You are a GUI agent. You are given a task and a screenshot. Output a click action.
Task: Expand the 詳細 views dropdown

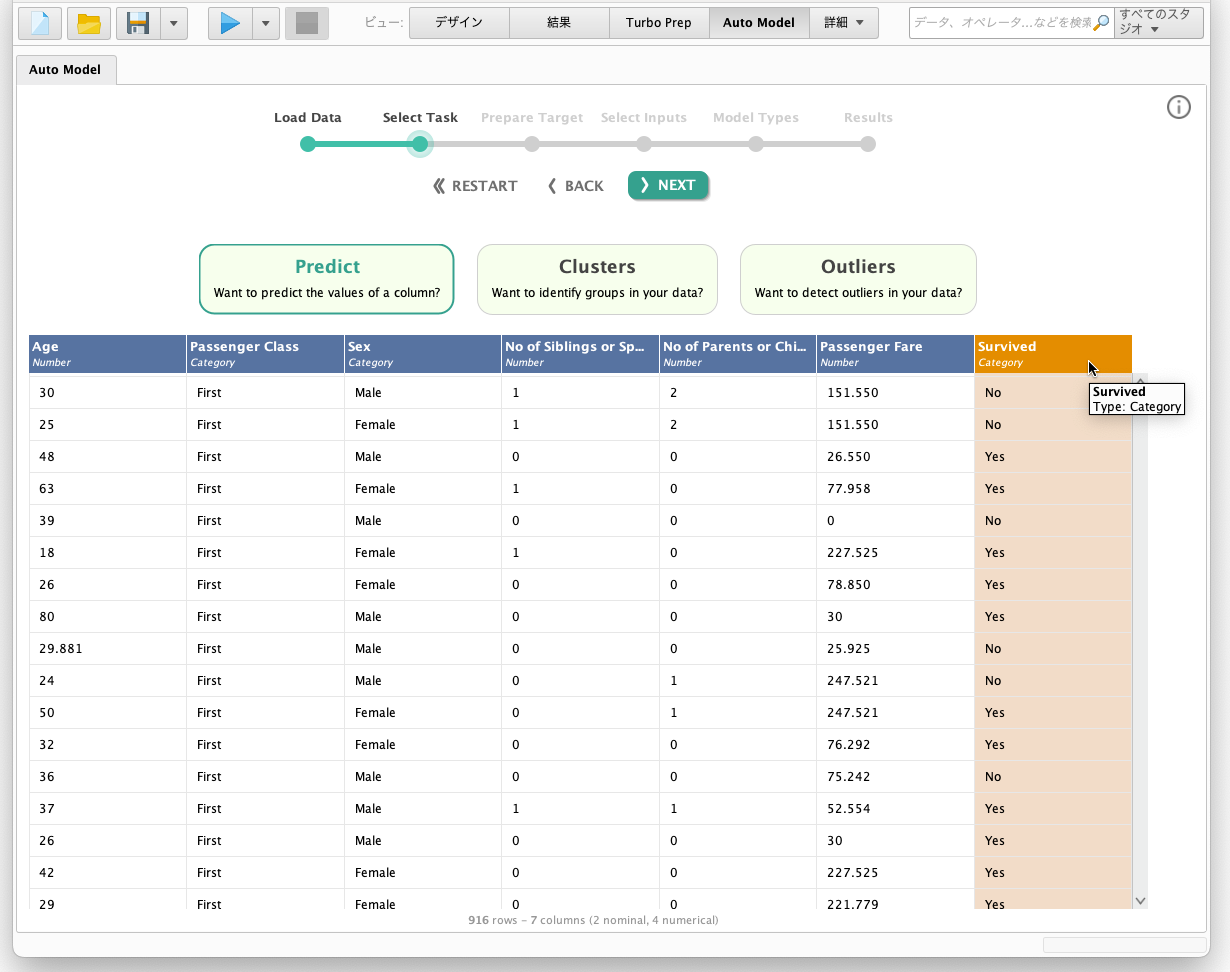[844, 22]
